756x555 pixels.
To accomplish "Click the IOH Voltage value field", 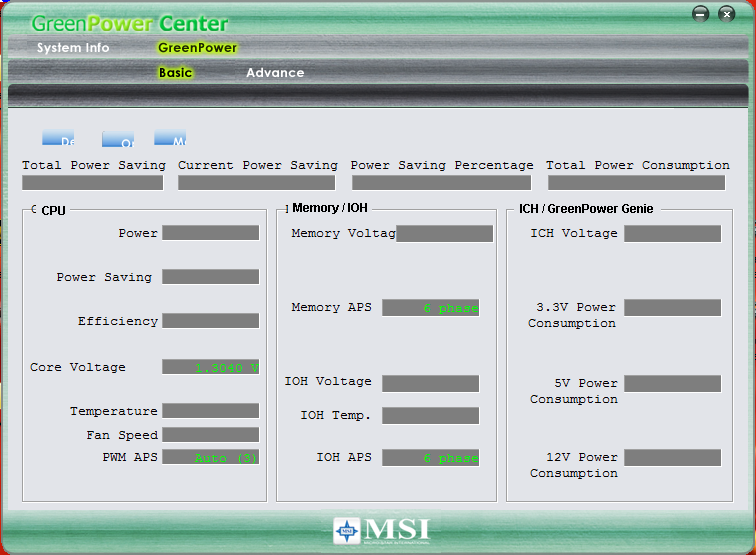I will [x=431, y=384].
